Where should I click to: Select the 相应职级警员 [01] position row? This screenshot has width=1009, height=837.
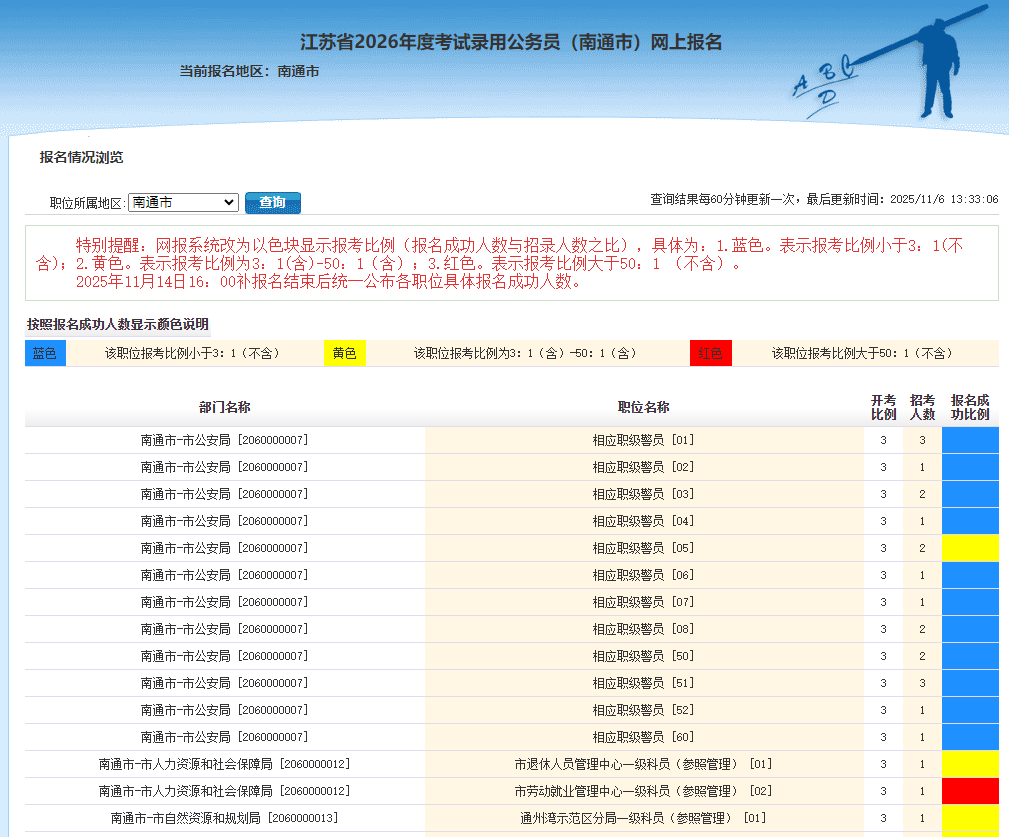[645, 439]
